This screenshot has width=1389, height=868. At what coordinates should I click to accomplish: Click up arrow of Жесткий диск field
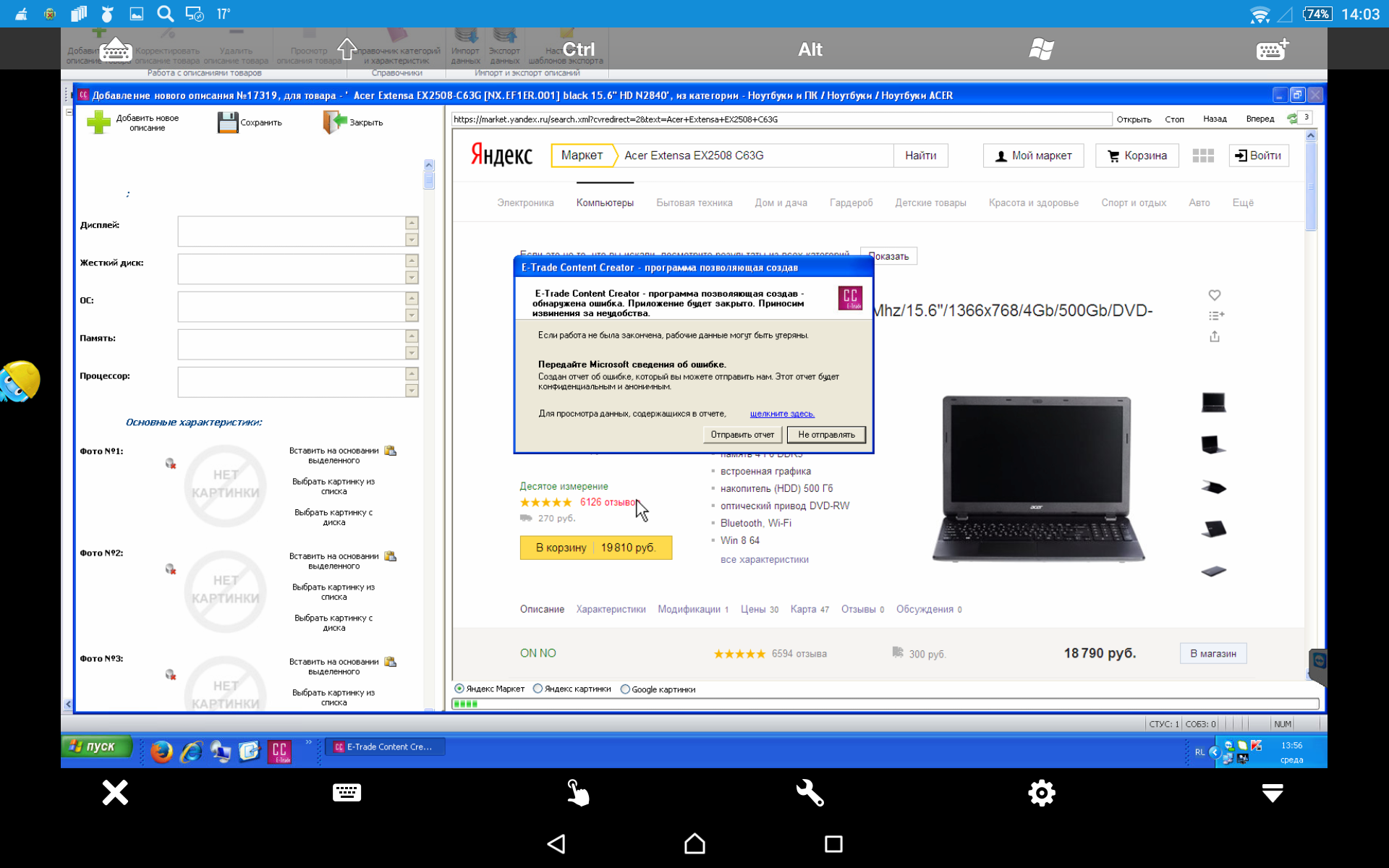point(412,261)
